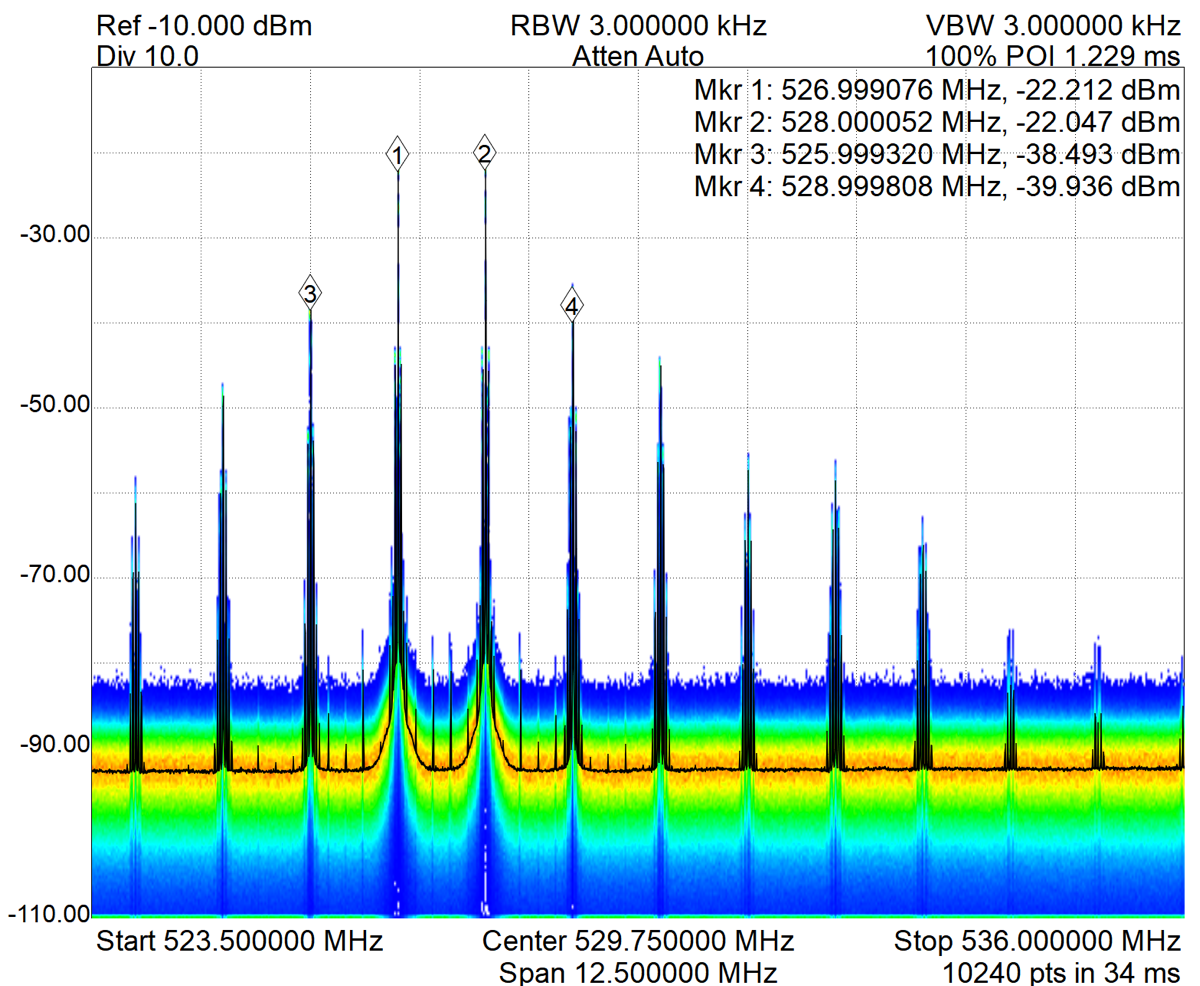Click the -50.00 amplitude axis label

(x=47, y=407)
